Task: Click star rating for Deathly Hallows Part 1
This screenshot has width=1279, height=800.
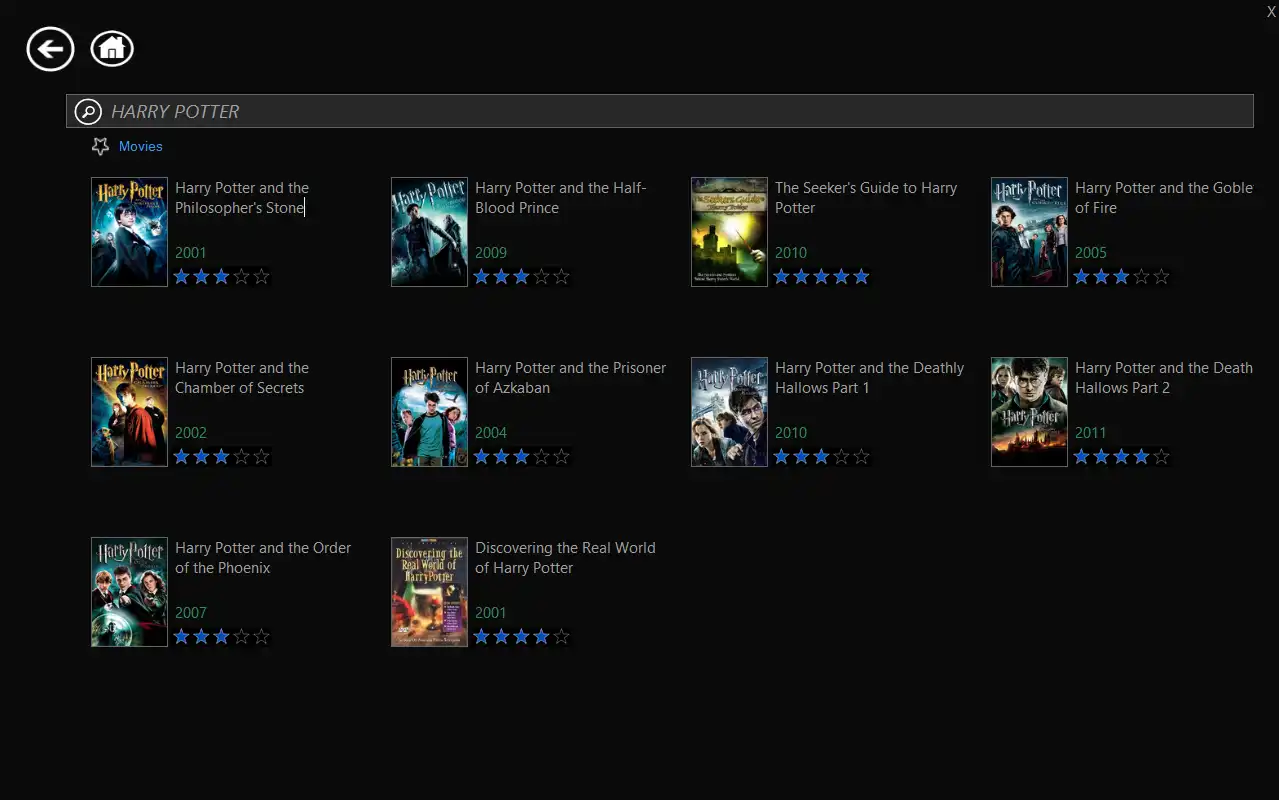Action: coord(822,457)
